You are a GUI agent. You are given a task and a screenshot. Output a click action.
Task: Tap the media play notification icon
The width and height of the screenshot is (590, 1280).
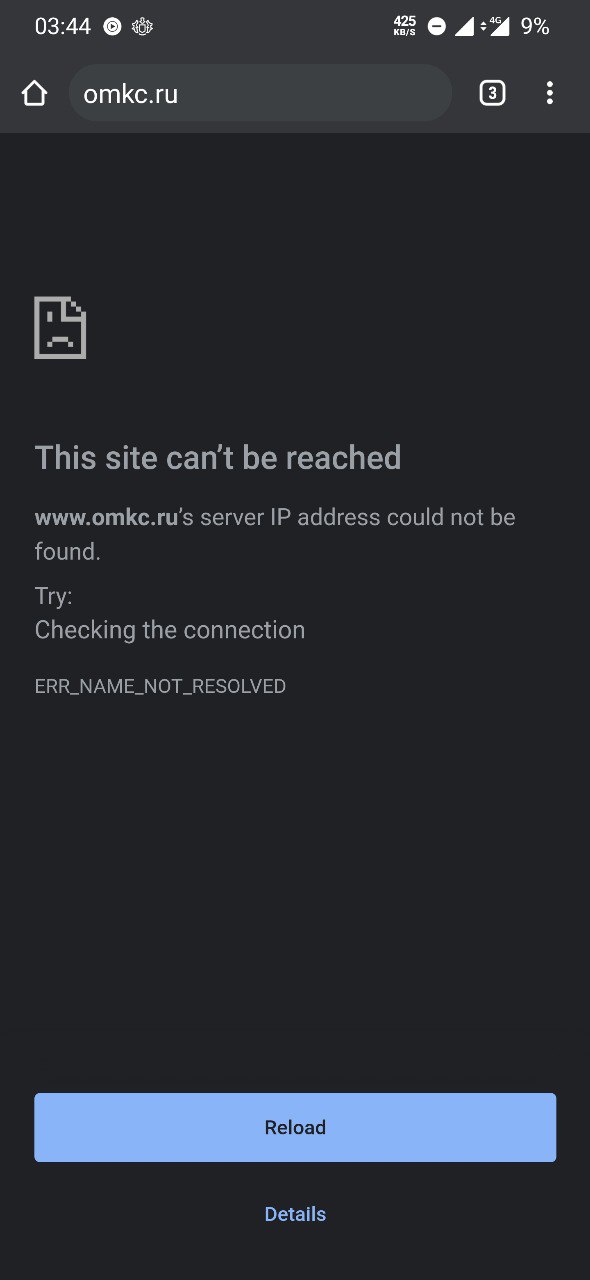(113, 27)
